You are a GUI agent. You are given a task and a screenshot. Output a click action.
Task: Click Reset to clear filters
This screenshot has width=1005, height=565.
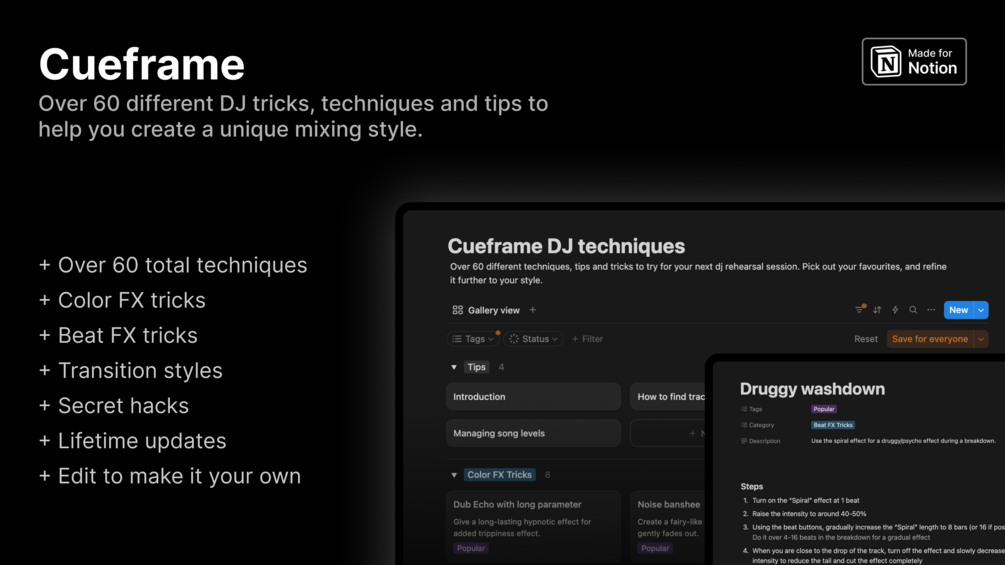click(866, 339)
